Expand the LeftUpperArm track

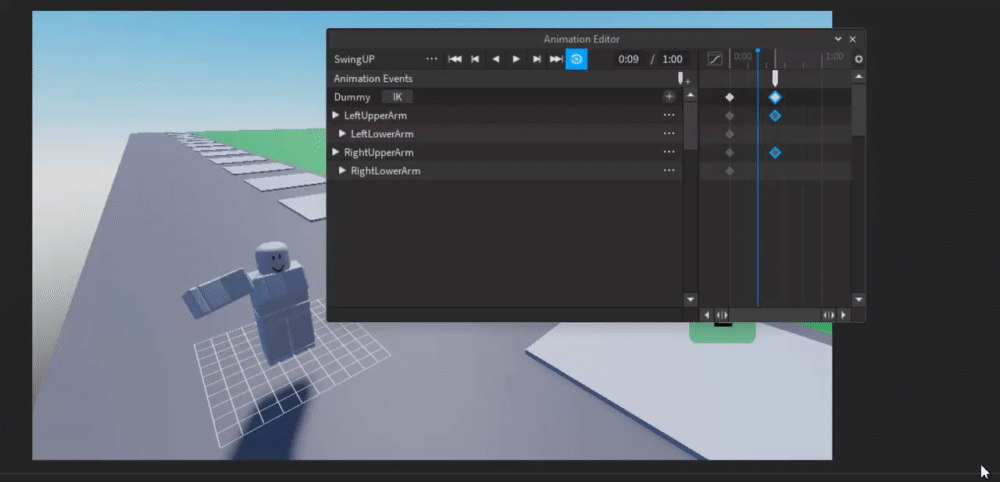[336, 115]
